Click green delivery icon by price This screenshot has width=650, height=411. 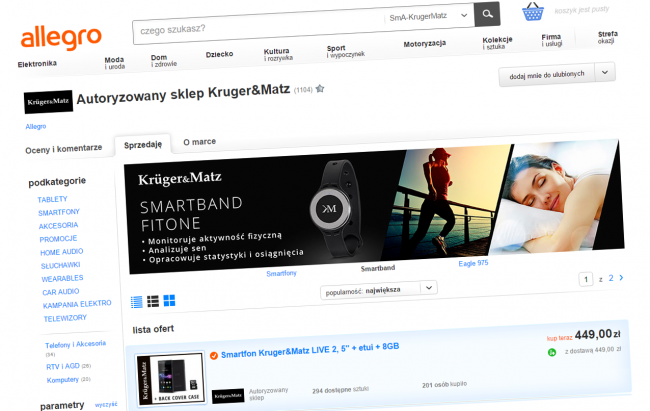click(552, 353)
